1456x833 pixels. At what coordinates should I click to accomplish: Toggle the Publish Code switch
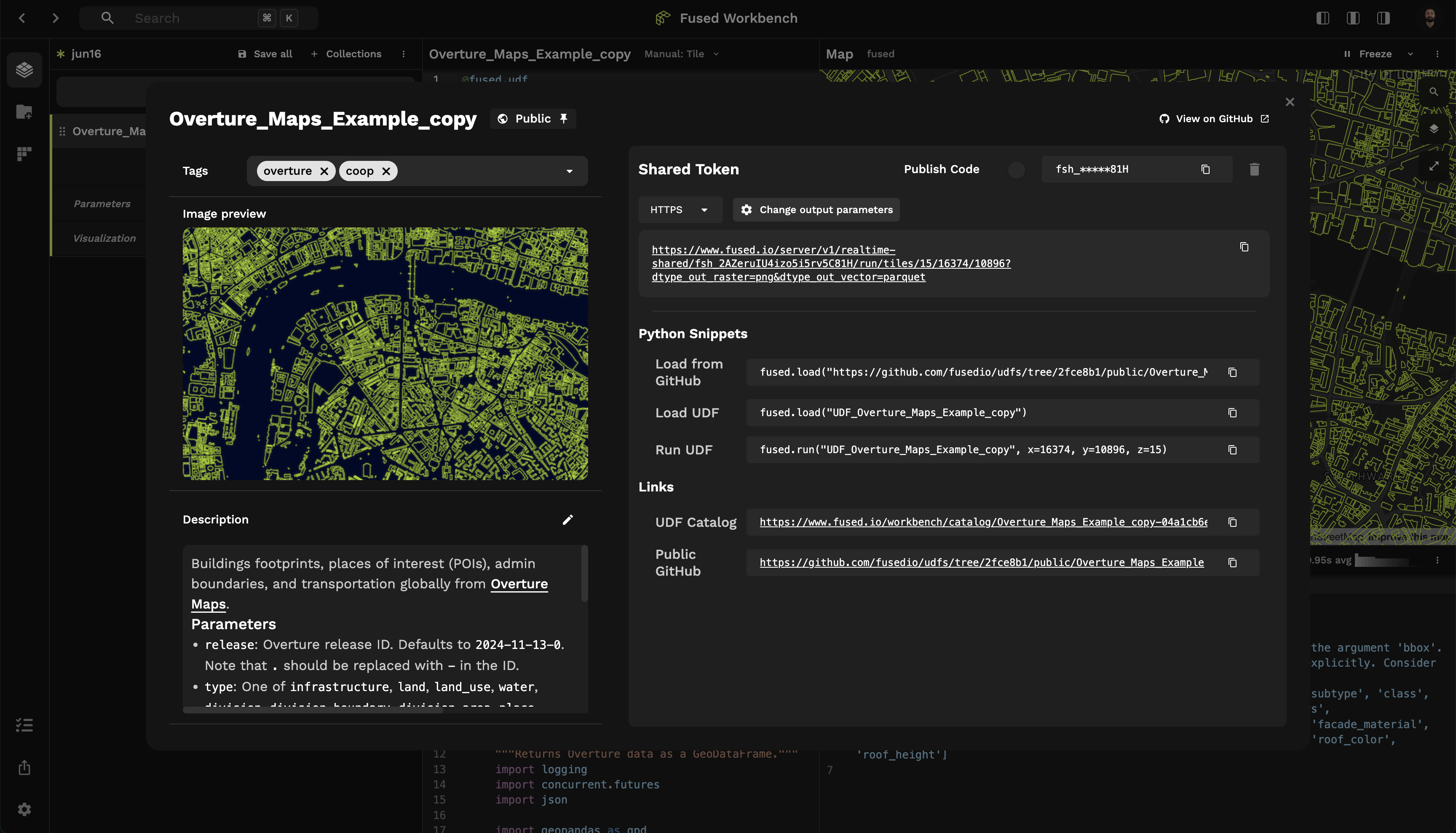point(1017,170)
